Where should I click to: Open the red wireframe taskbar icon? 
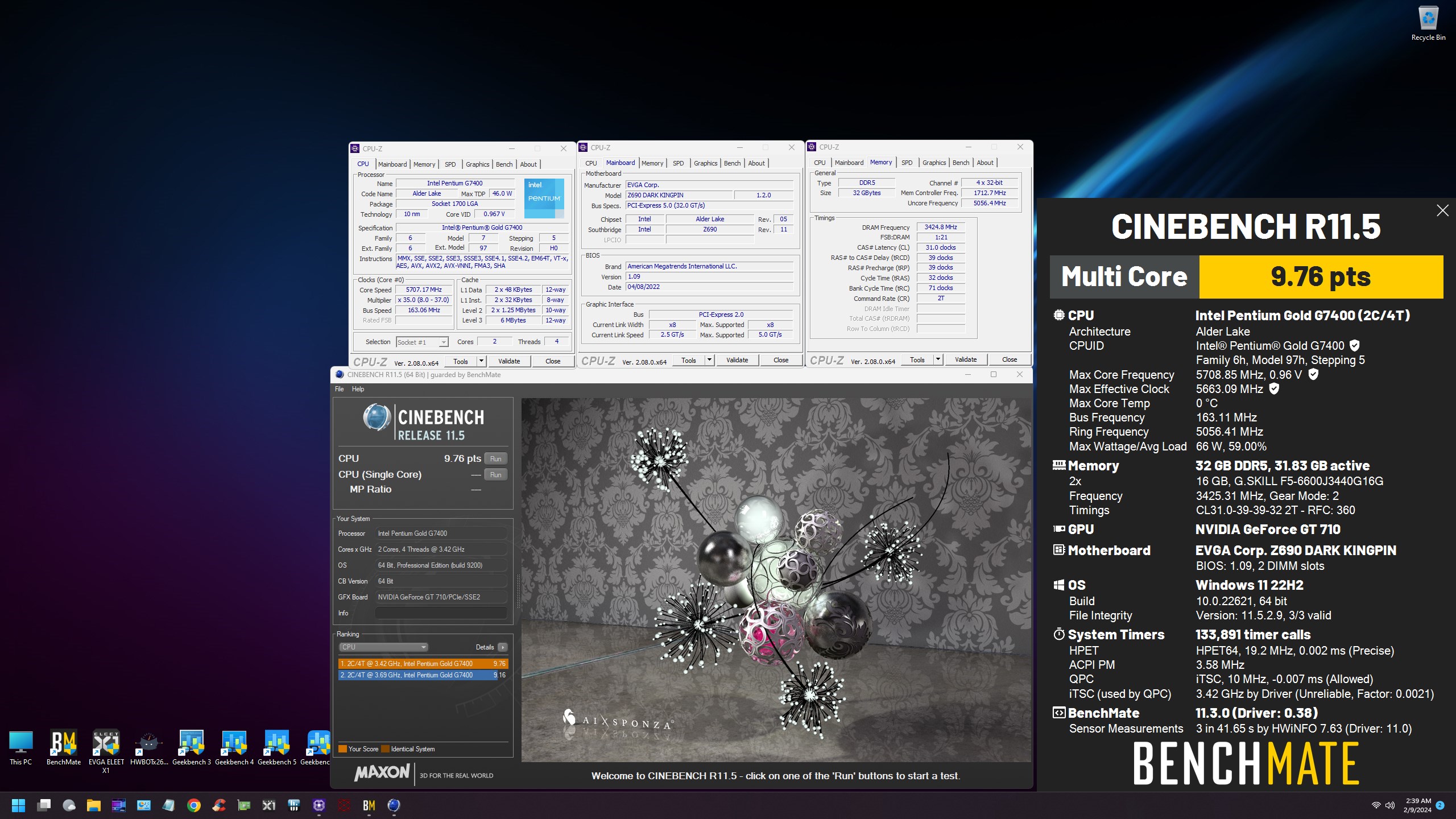(x=344, y=805)
